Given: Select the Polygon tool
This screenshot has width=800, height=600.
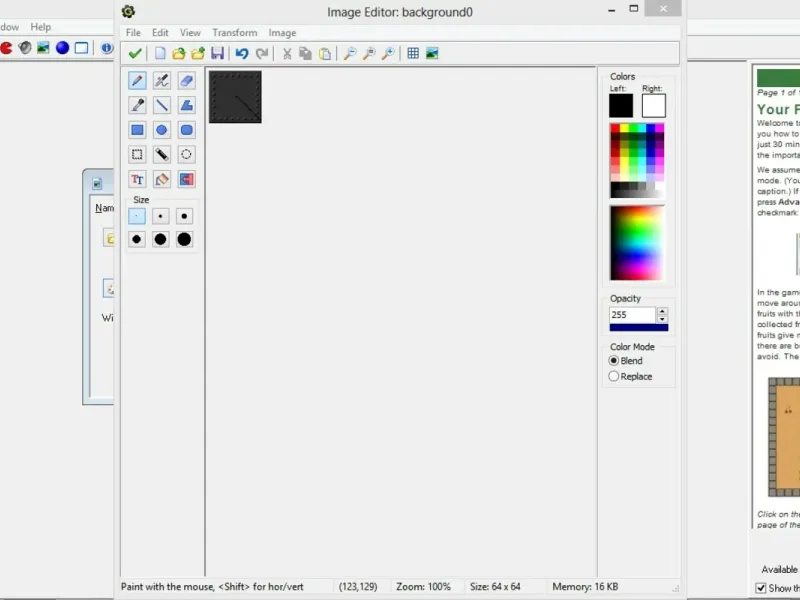Looking at the screenshot, I should [x=186, y=105].
